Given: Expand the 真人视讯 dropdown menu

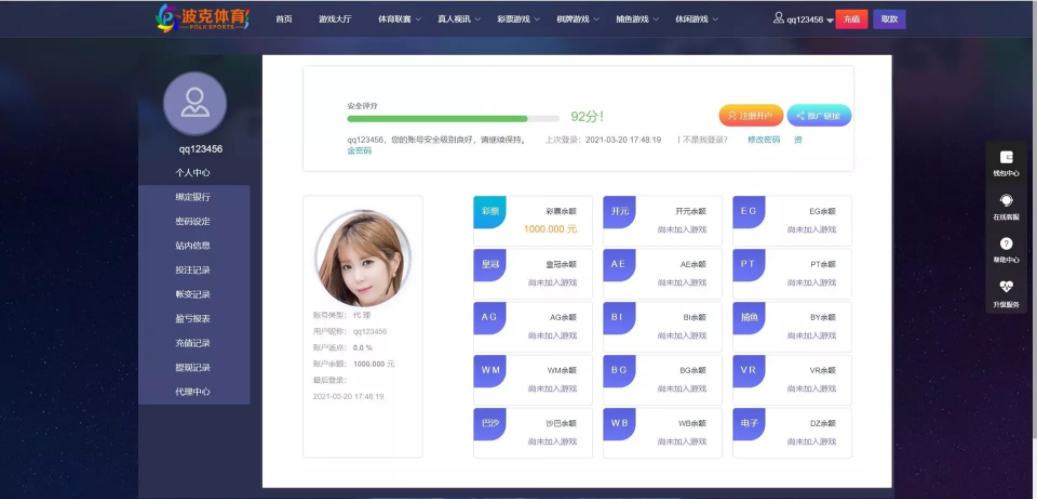Looking at the screenshot, I should [x=458, y=19].
